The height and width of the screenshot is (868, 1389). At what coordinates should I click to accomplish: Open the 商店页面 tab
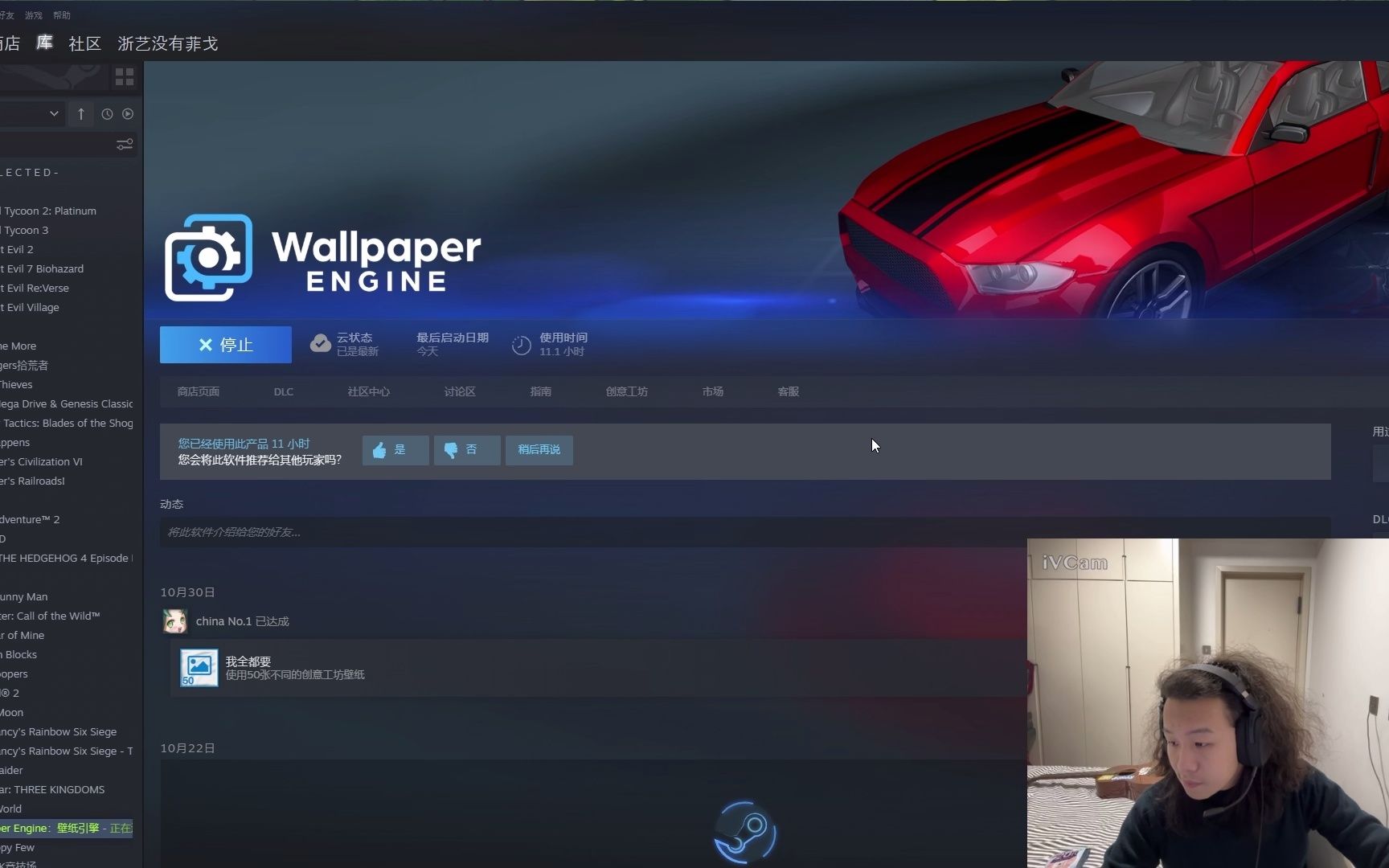[x=199, y=391]
